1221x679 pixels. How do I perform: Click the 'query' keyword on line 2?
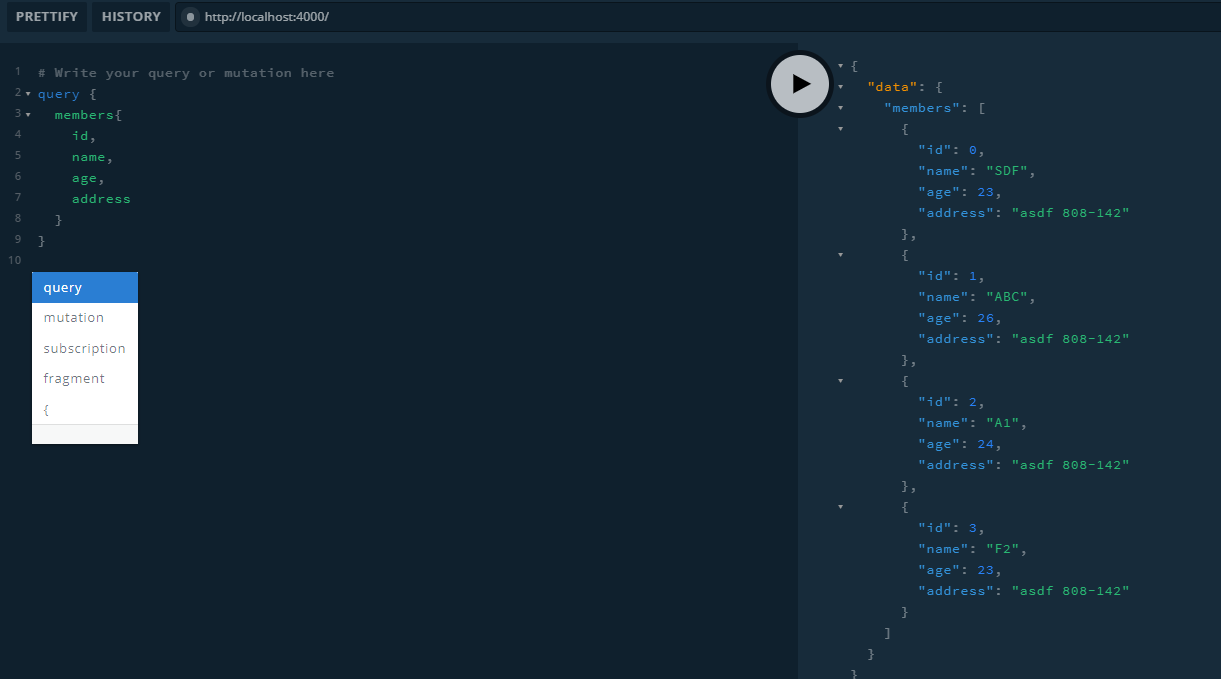pos(58,94)
